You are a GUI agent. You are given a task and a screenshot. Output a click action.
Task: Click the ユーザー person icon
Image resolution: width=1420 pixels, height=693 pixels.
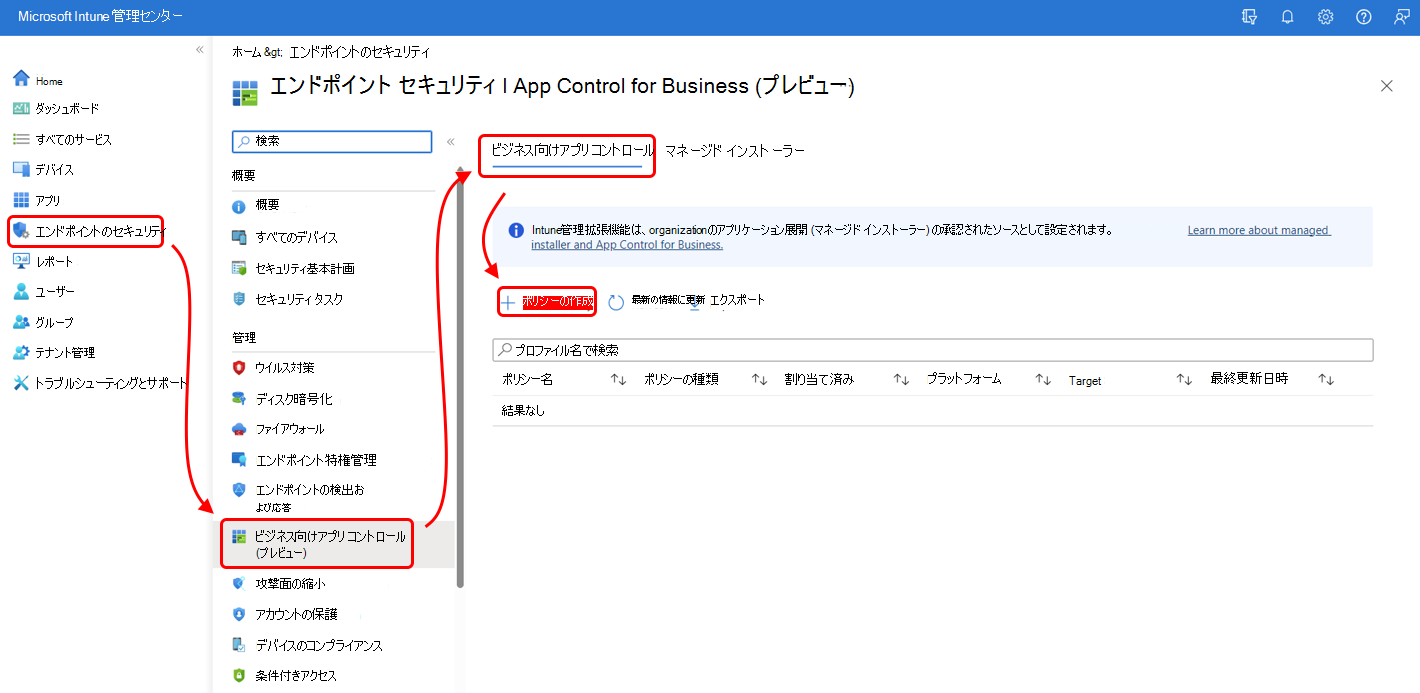point(21,292)
